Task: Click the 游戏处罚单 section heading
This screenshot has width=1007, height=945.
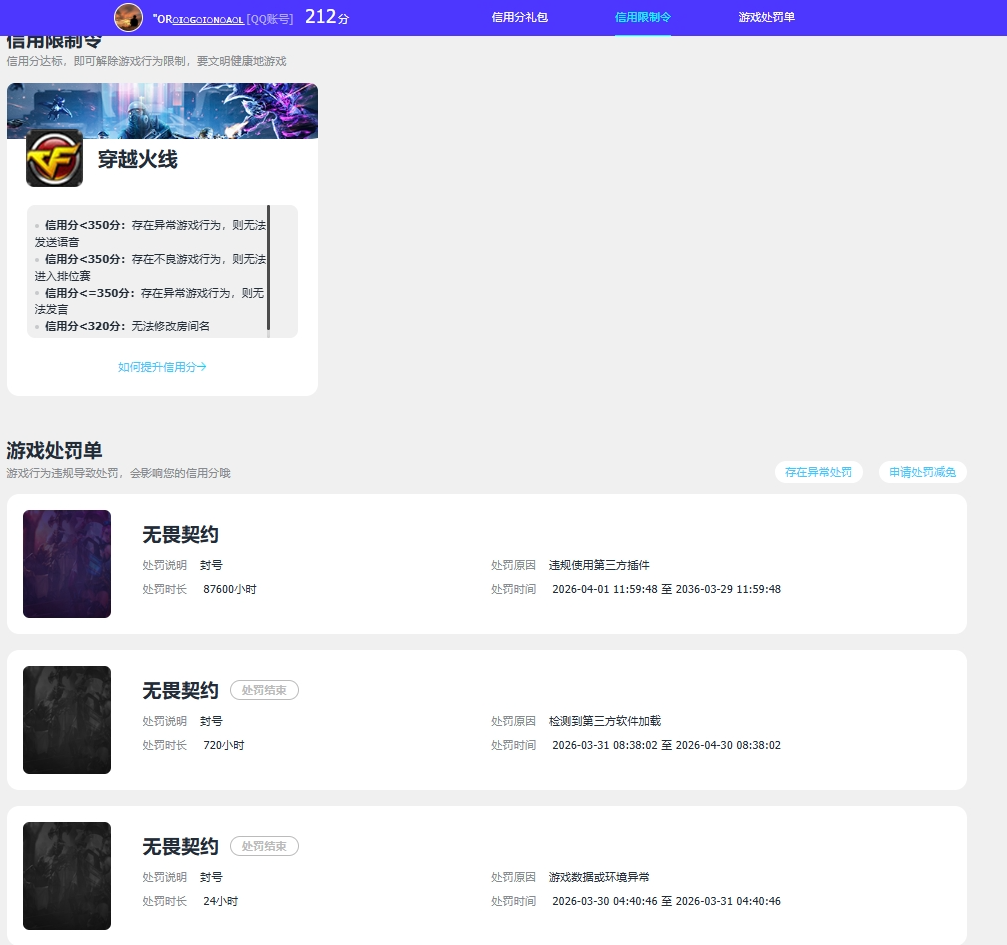Action: point(55,450)
